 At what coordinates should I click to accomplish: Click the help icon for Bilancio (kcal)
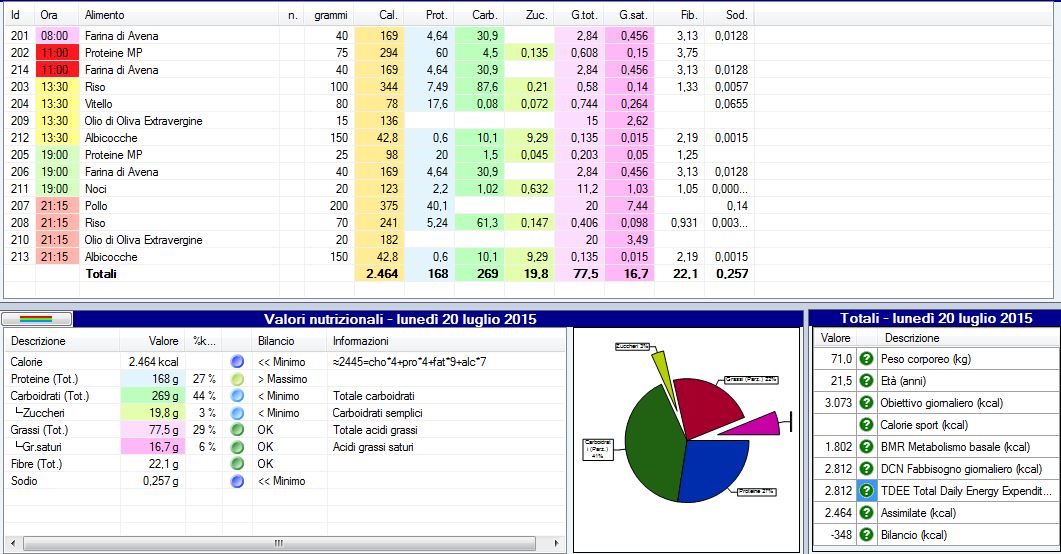pyautogui.click(x=867, y=535)
